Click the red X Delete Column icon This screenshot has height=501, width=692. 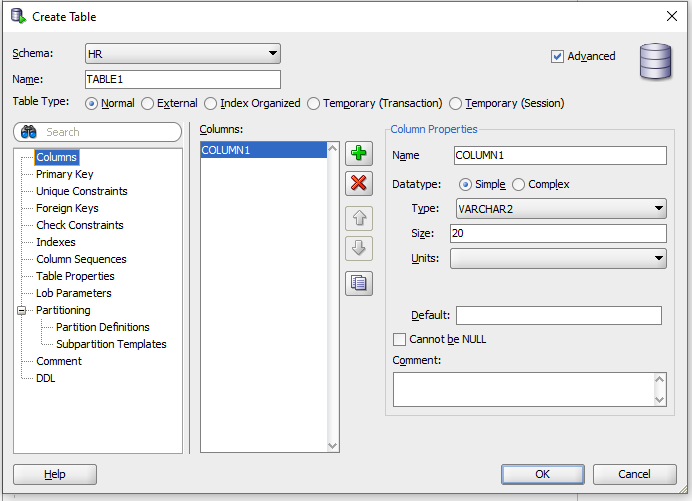[x=358, y=184]
